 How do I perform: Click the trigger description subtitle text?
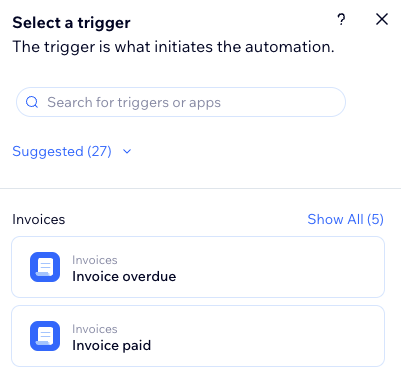click(173, 47)
